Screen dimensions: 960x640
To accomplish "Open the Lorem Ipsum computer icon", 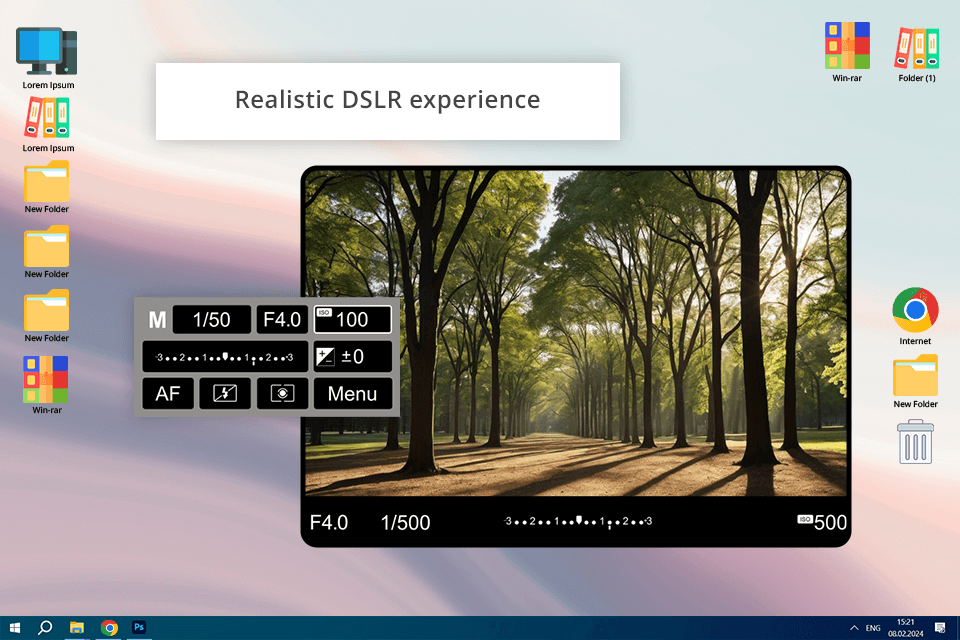I will (x=47, y=51).
